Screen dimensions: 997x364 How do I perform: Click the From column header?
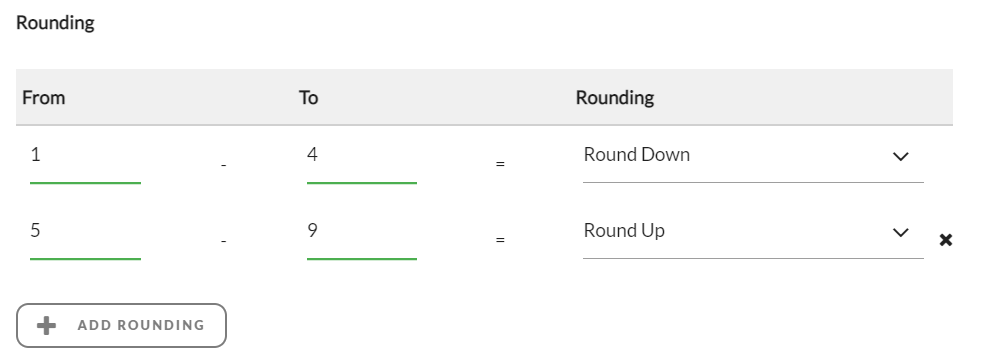click(43, 97)
